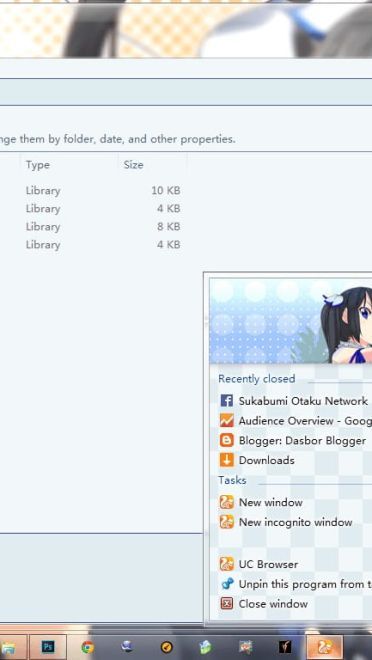Open the black icon with orange figure on taskbar
The height and width of the screenshot is (660, 372).
click(285, 647)
